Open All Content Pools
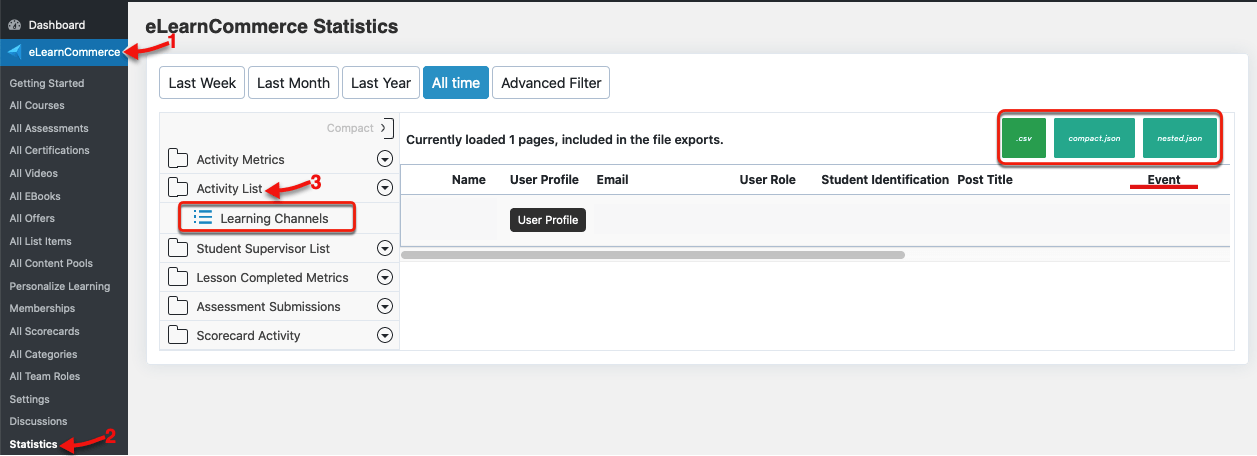Viewport: 1257px width, 456px height. point(51,263)
